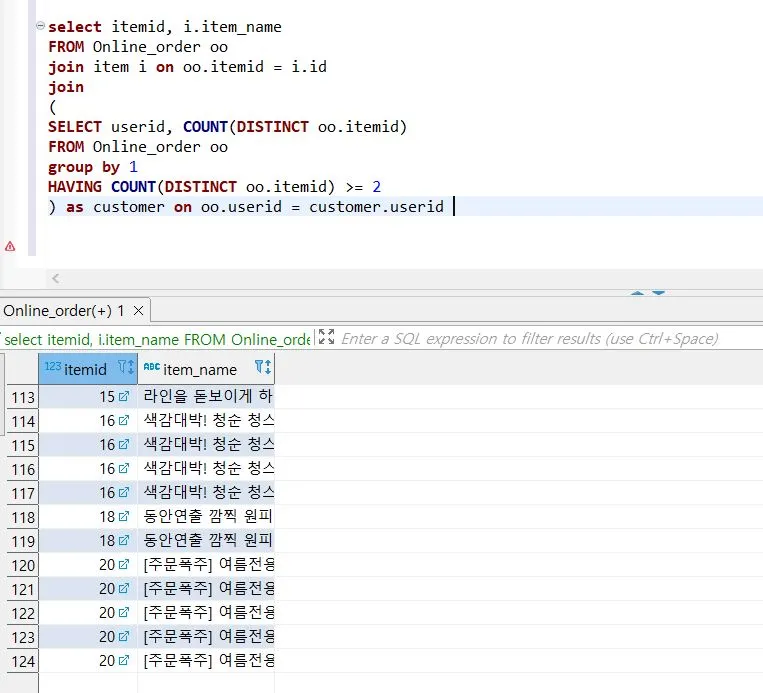Select row number 114 header
Screen dimensions: 763x693
click(23, 421)
